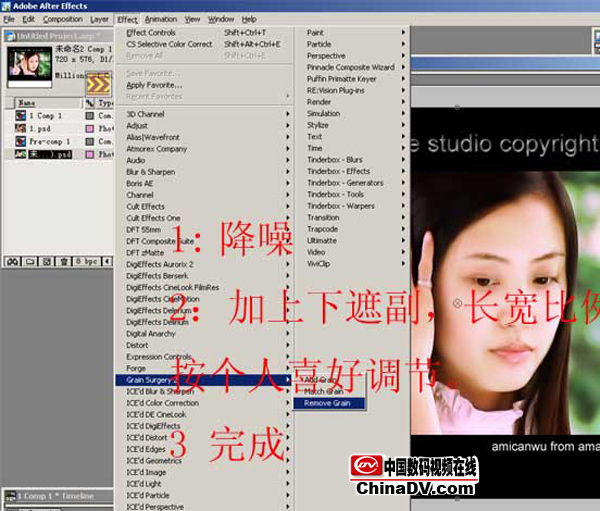600x511 pixels.
Task: Open the View menu
Action: point(192,19)
